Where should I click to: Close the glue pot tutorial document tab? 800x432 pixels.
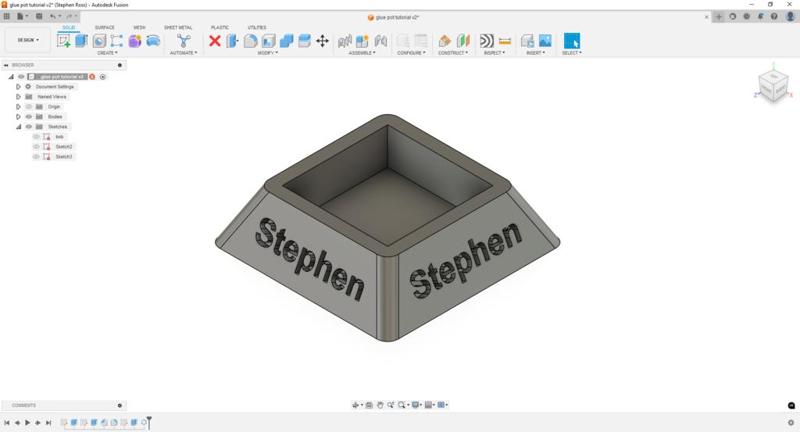click(706, 17)
